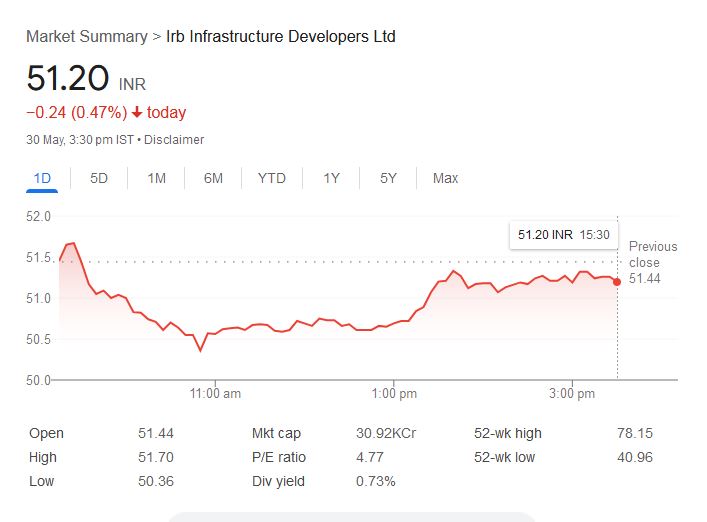Switch to the 1Y chart tab
The width and height of the screenshot is (707, 522).
(331, 178)
